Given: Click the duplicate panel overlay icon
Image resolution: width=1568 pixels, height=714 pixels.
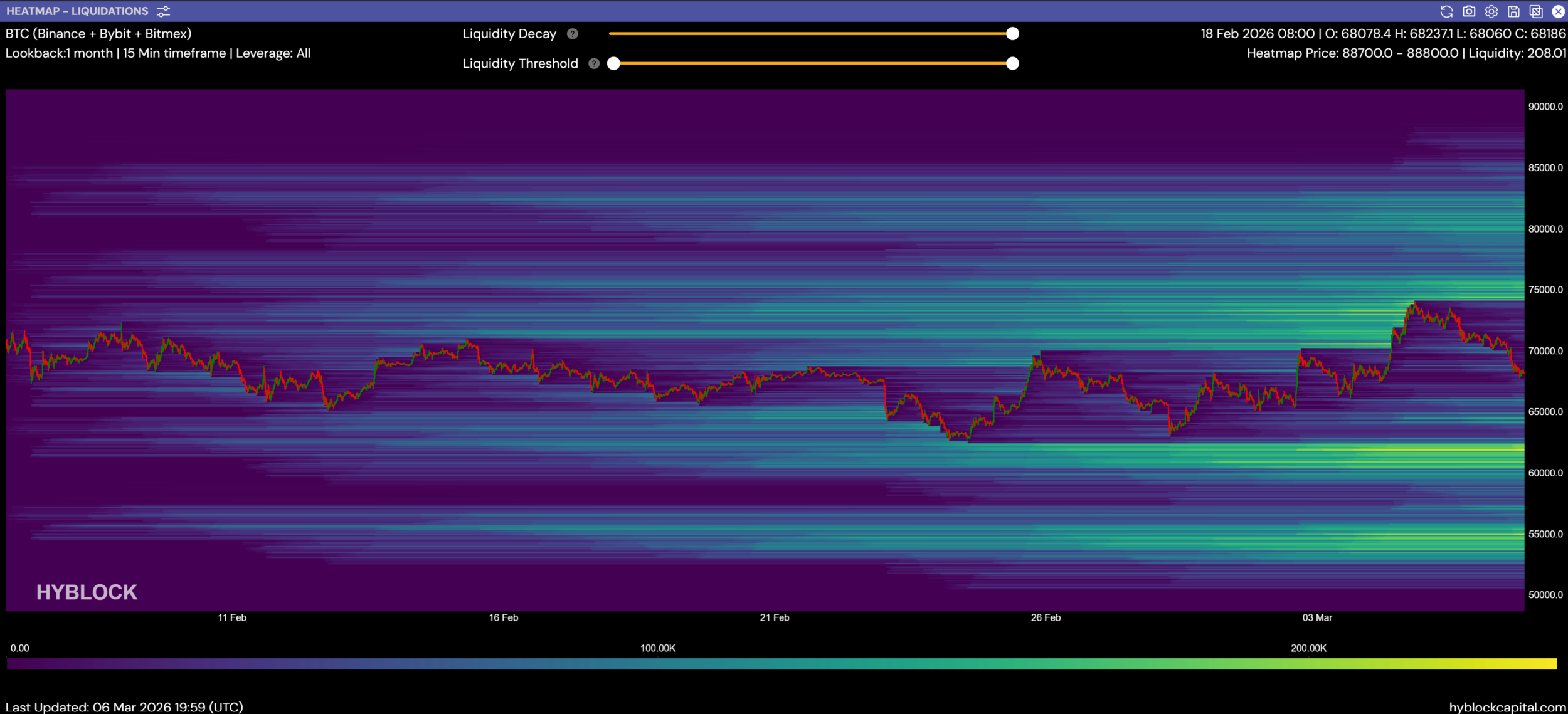Looking at the screenshot, I should (x=1536, y=11).
